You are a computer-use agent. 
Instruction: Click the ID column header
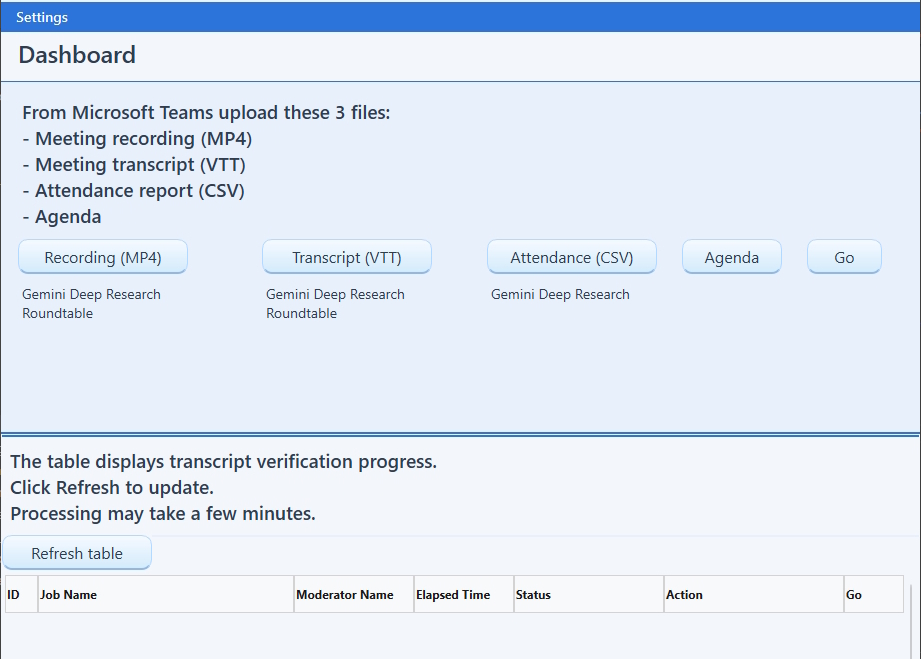coord(22,594)
